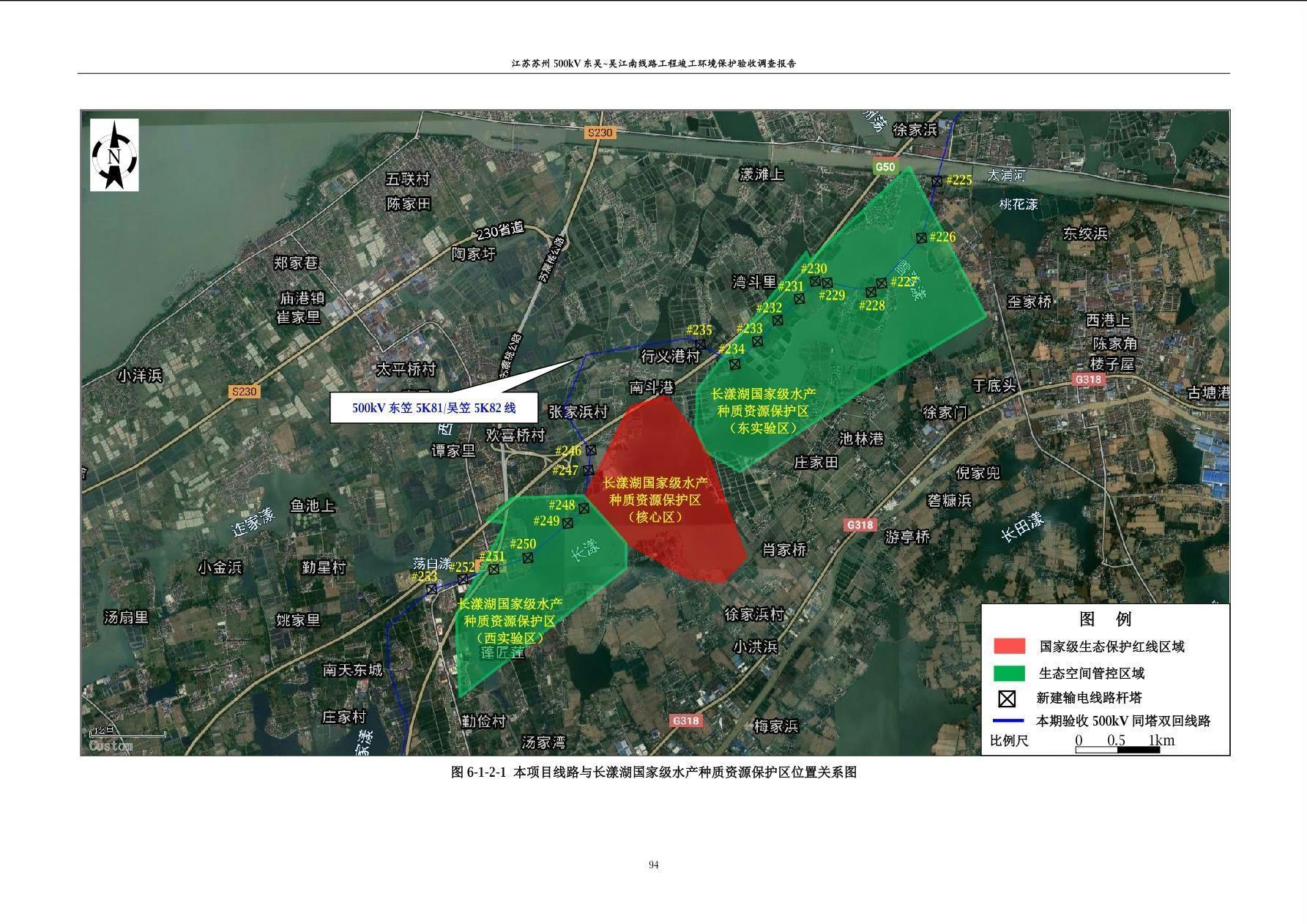
Task: Click the place name 张家浜村
Action: pyautogui.click(x=578, y=412)
